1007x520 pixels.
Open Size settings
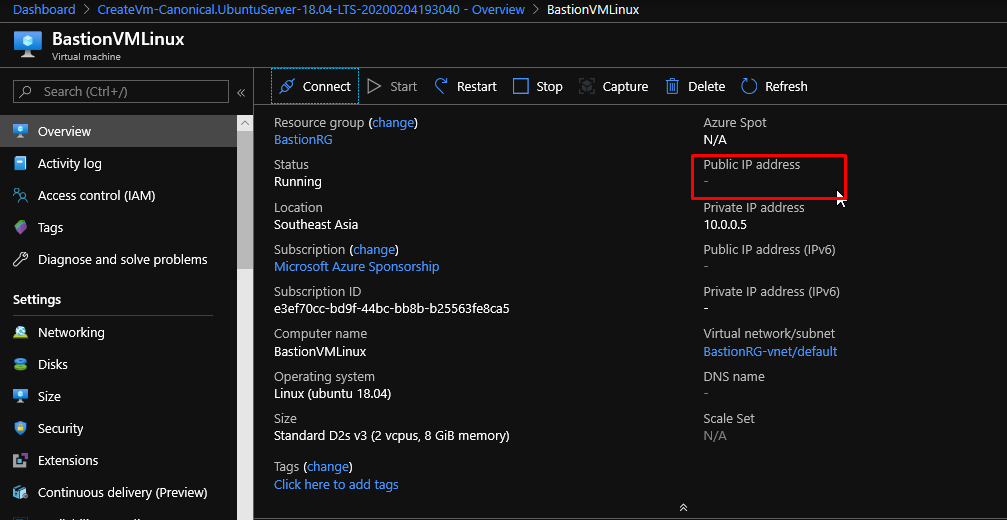coord(118,396)
